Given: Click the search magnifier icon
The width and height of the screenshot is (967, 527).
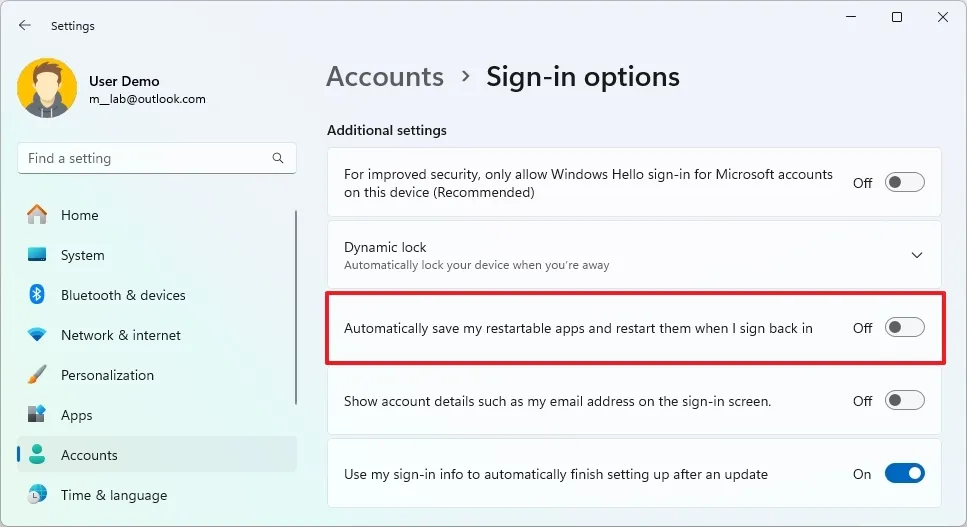Looking at the screenshot, I should coord(278,158).
